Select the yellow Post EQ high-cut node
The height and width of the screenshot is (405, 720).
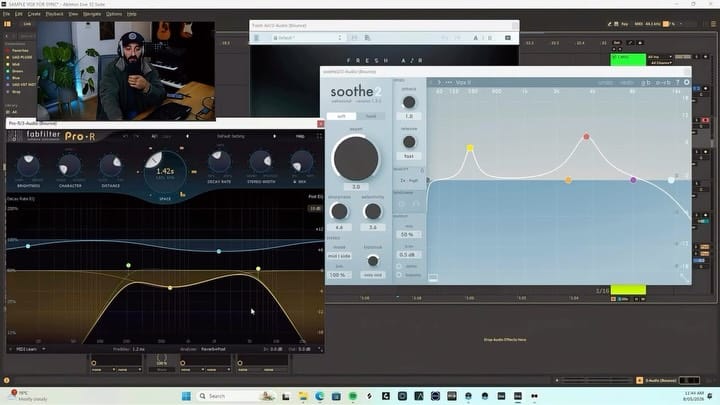click(x=259, y=269)
